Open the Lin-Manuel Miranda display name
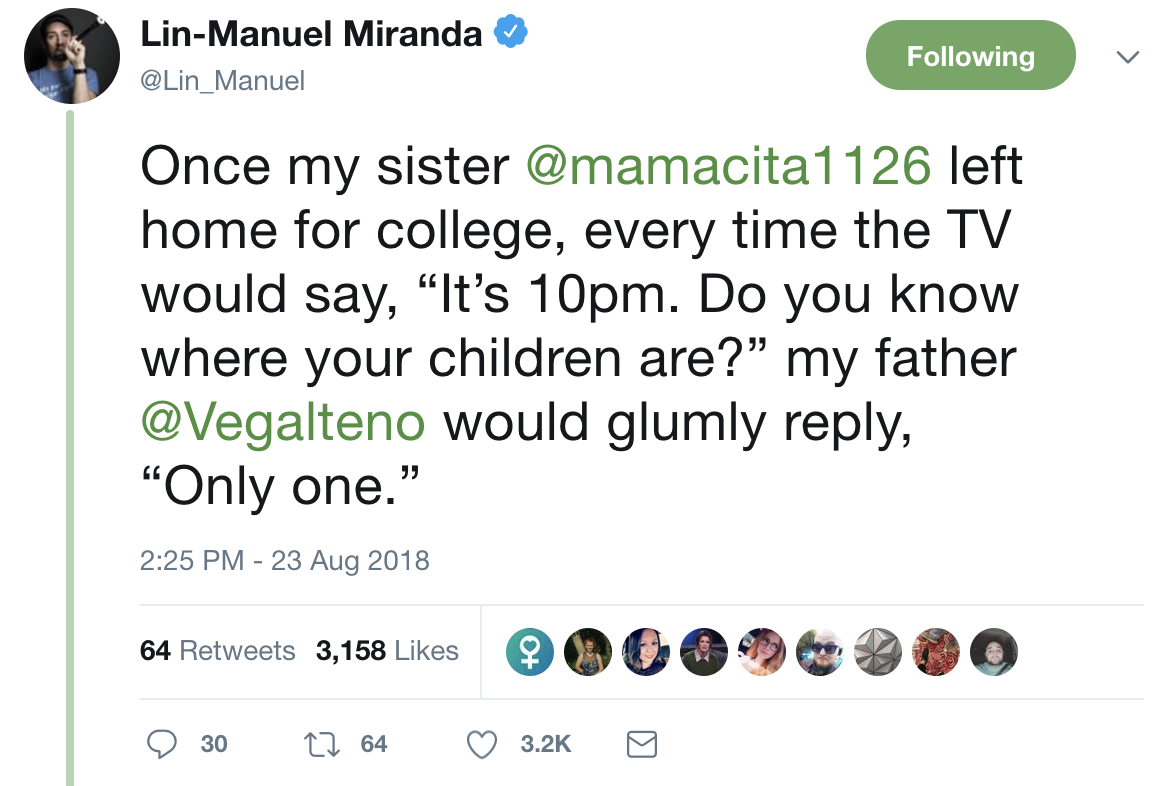 312,35
